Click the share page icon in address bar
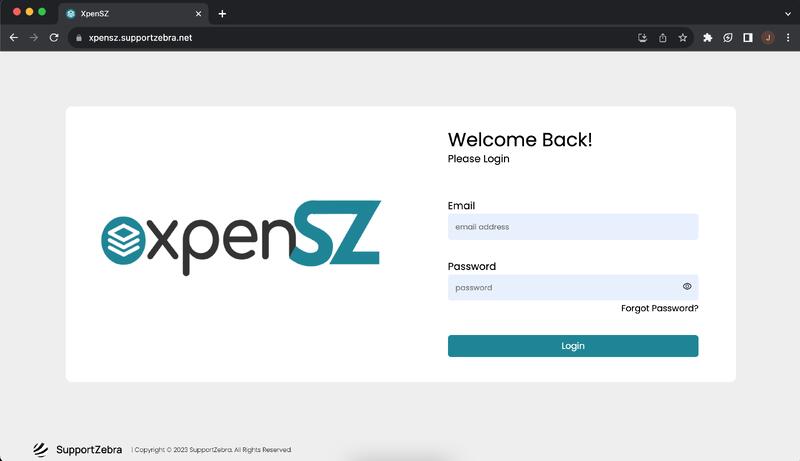Image resolution: width=800 pixels, height=461 pixels. click(663, 38)
